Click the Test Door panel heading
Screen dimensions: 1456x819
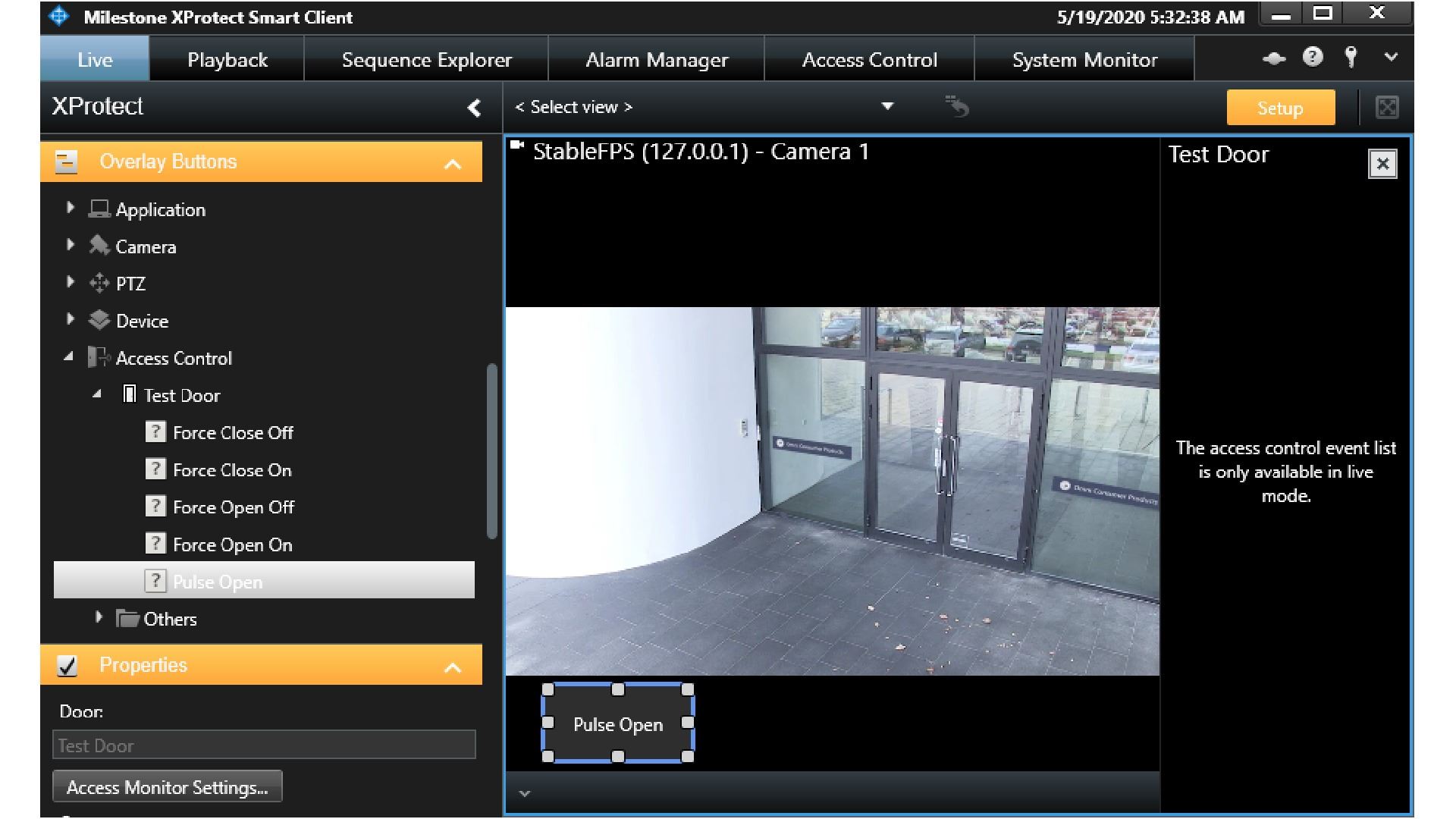pos(1219,155)
